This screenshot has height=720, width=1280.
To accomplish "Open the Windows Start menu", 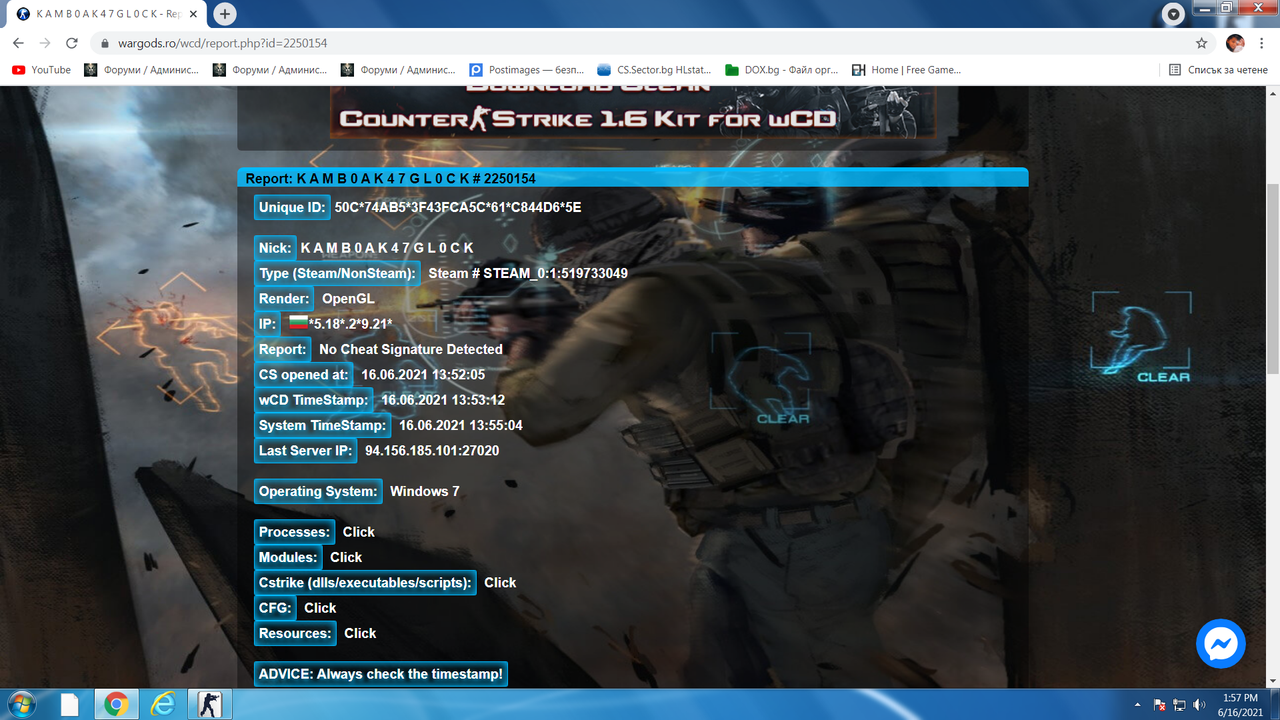I will [19, 704].
